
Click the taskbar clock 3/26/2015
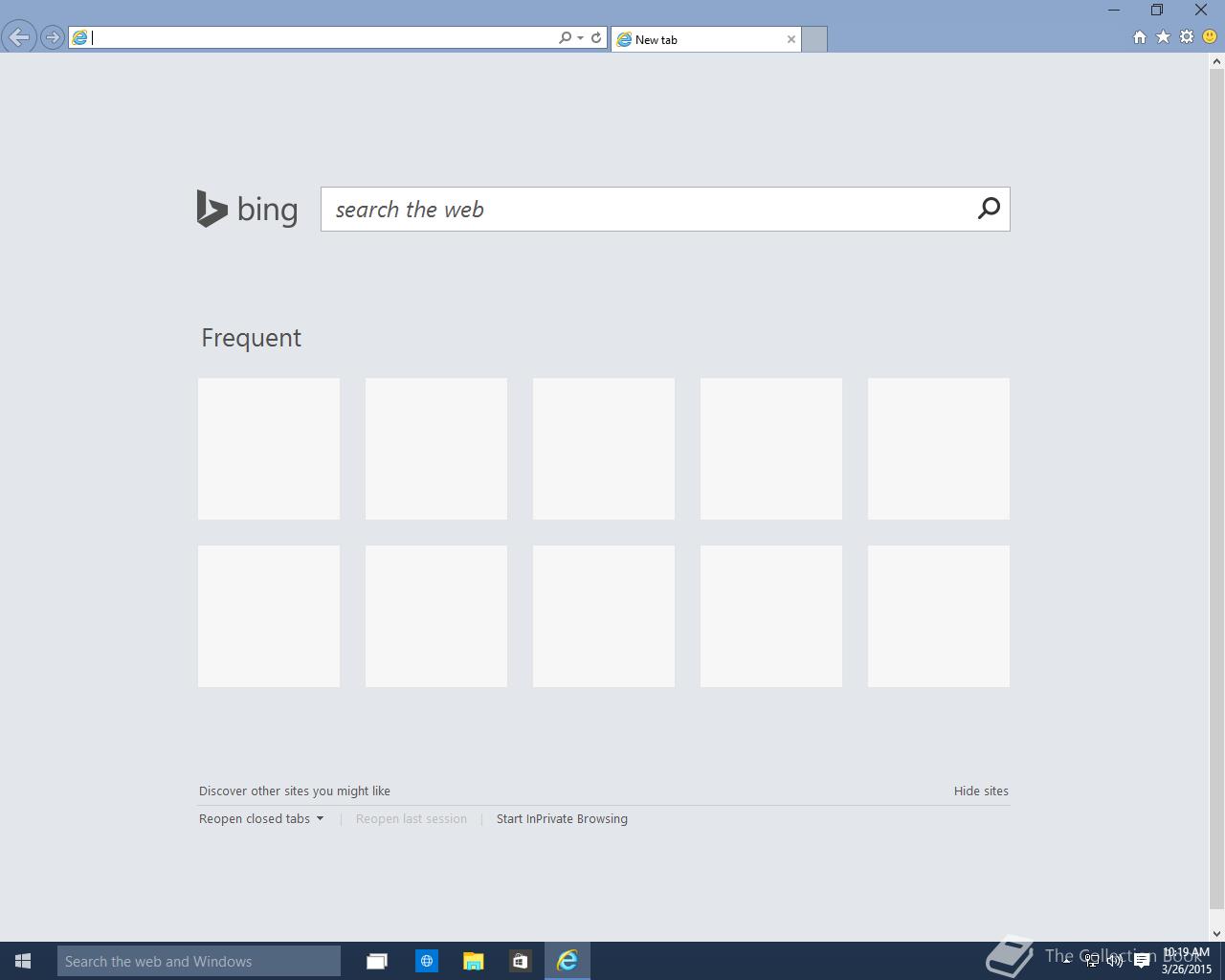tap(1187, 961)
